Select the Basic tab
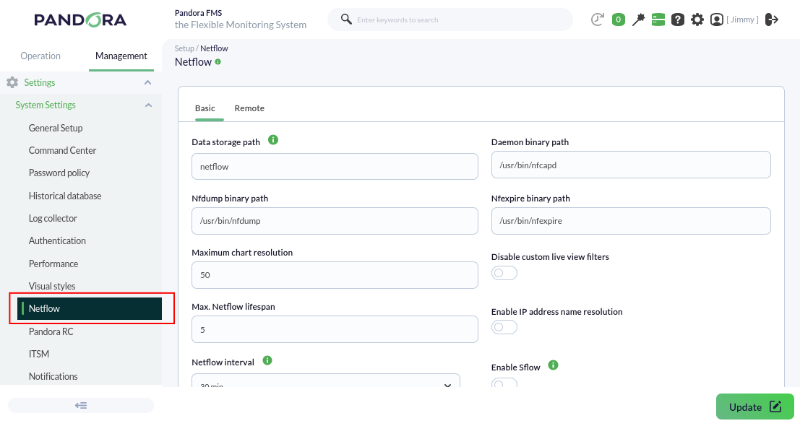The image size is (800, 426). click(x=205, y=108)
